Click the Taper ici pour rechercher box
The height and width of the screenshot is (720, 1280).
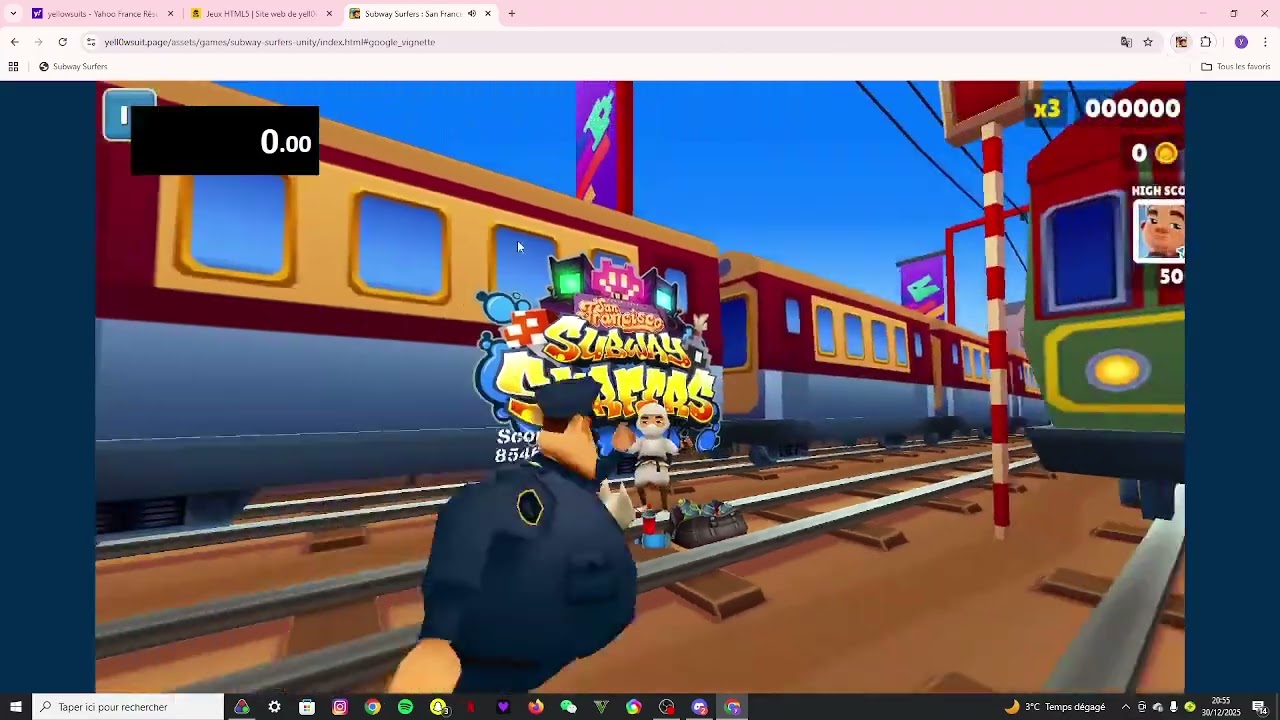point(128,707)
